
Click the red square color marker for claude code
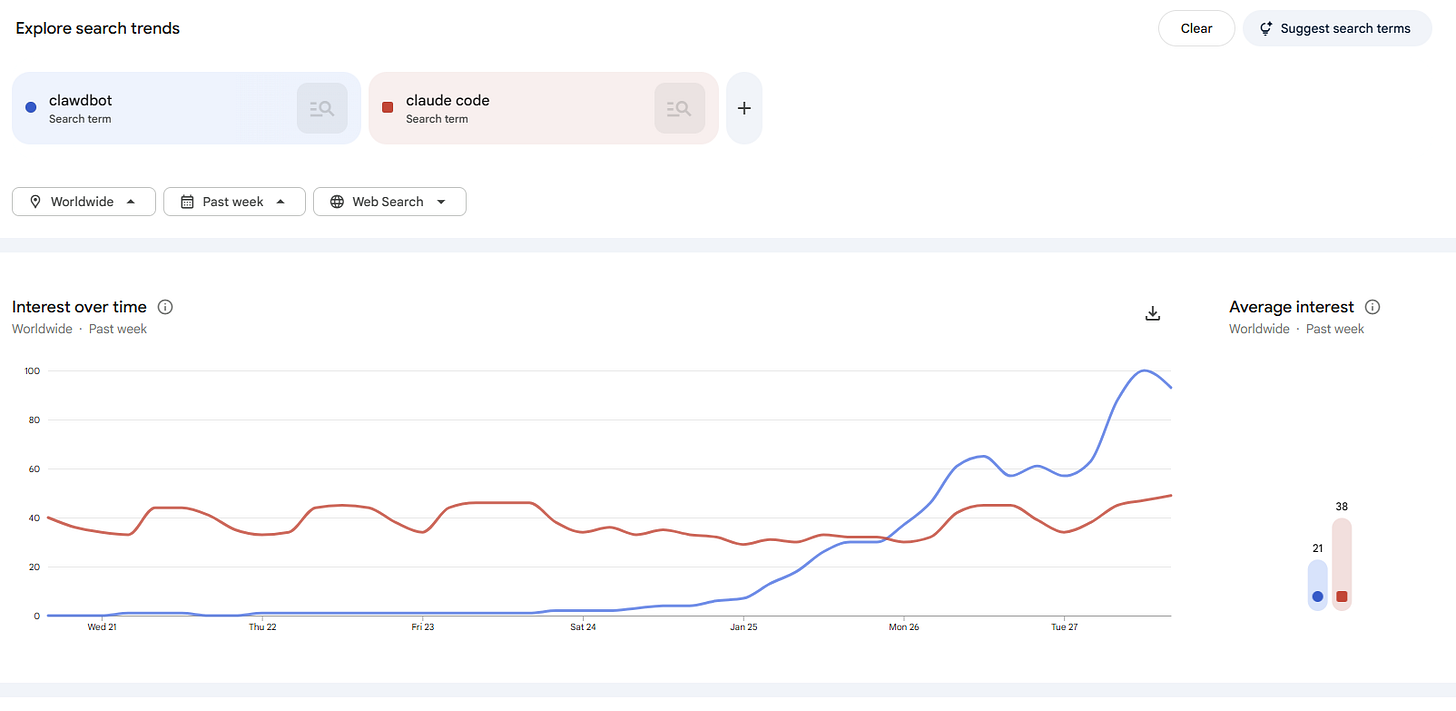(388, 107)
